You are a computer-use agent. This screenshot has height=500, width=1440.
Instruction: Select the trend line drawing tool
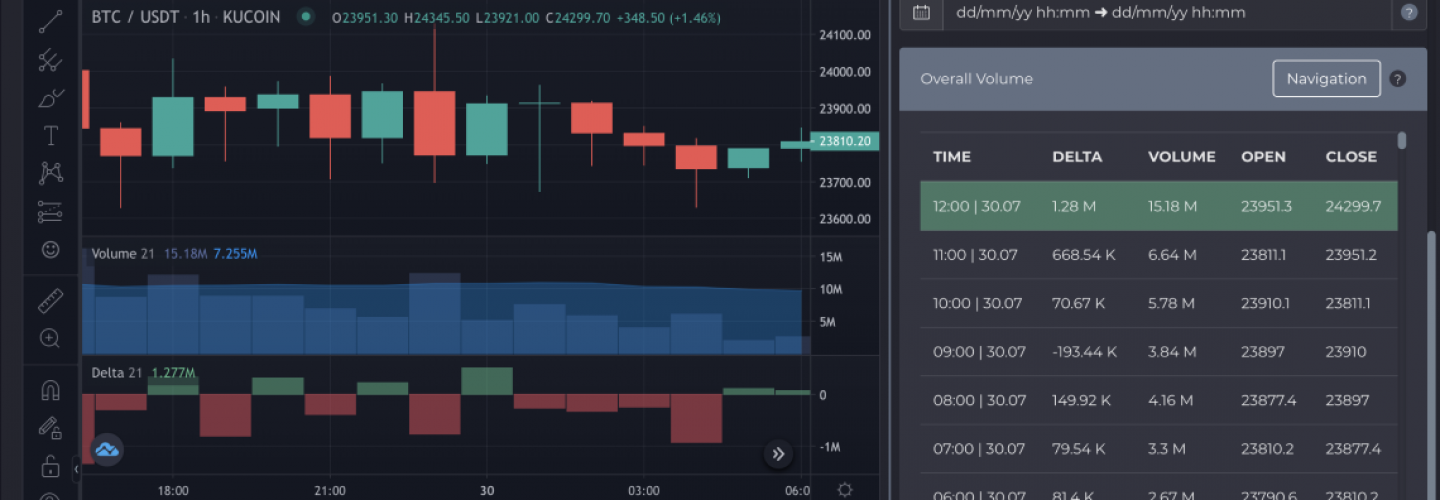click(x=50, y=21)
